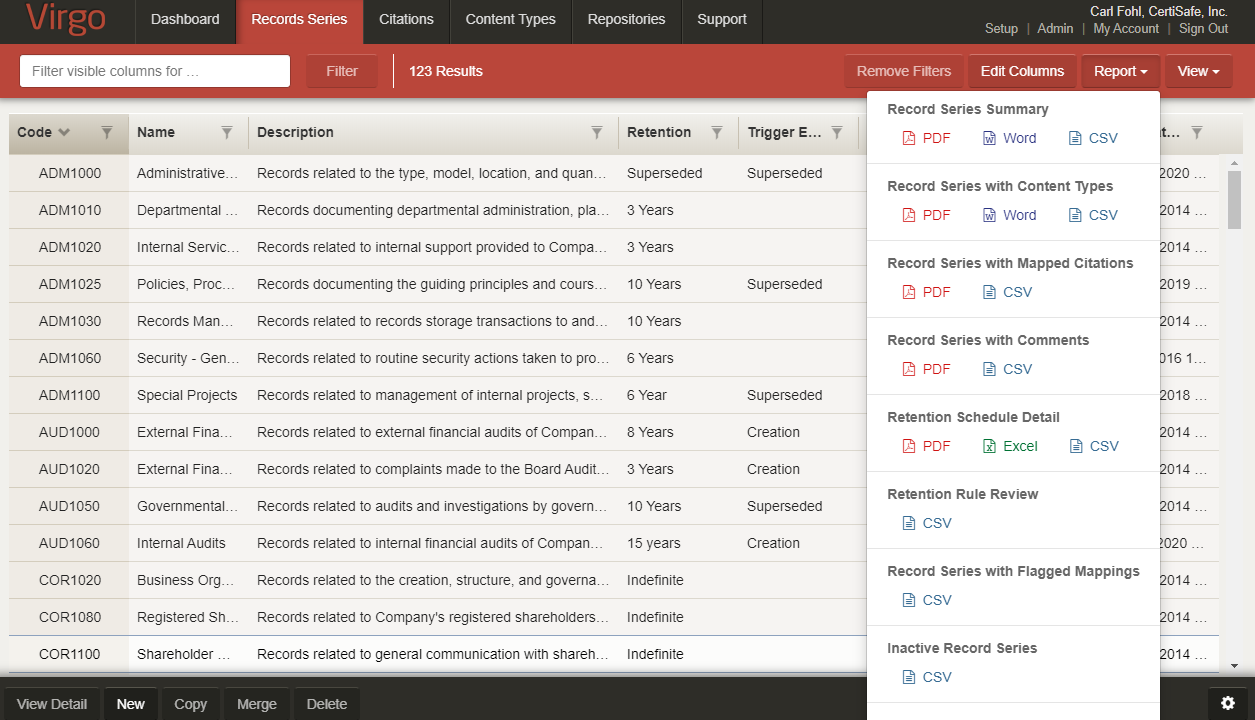Open the settings gear at bottom right
This screenshot has width=1255, height=720.
pyautogui.click(x=1228, y=703)
